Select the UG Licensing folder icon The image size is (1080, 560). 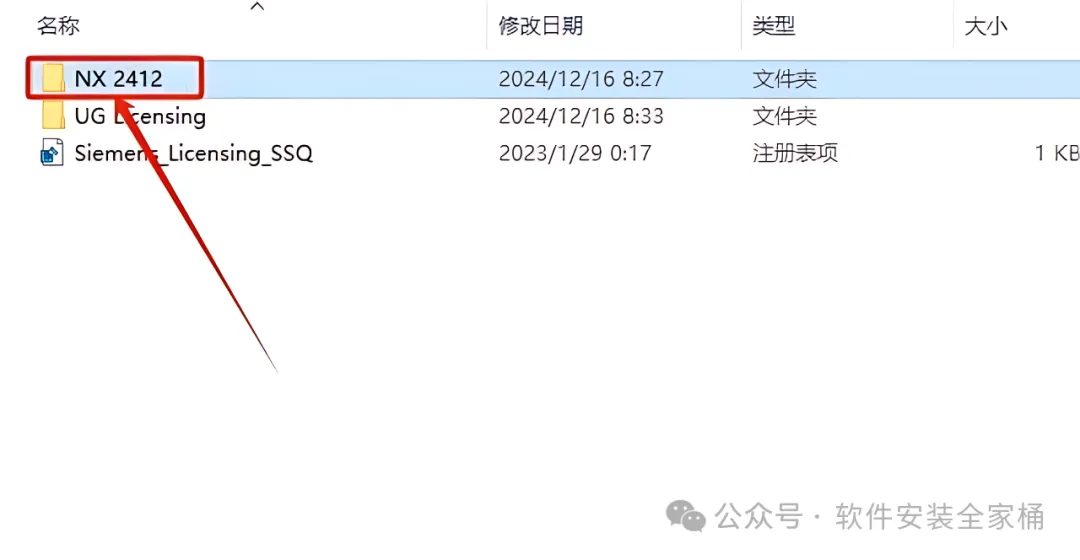pos(53,116)
